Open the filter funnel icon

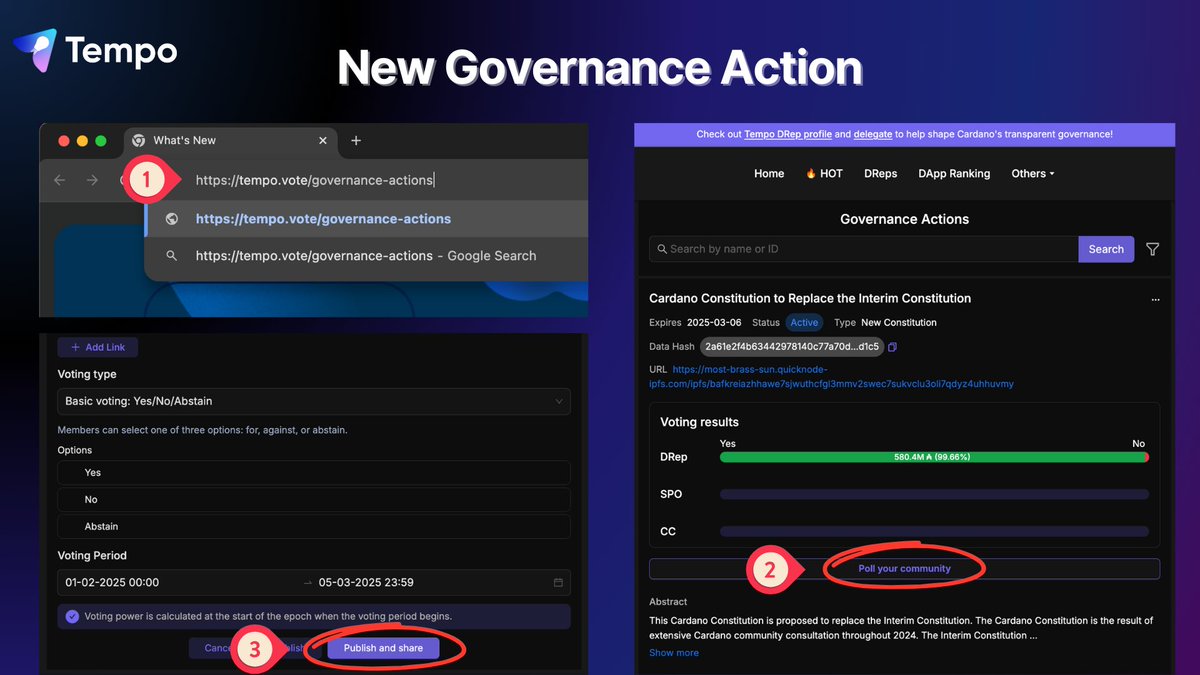(1152, 249)
